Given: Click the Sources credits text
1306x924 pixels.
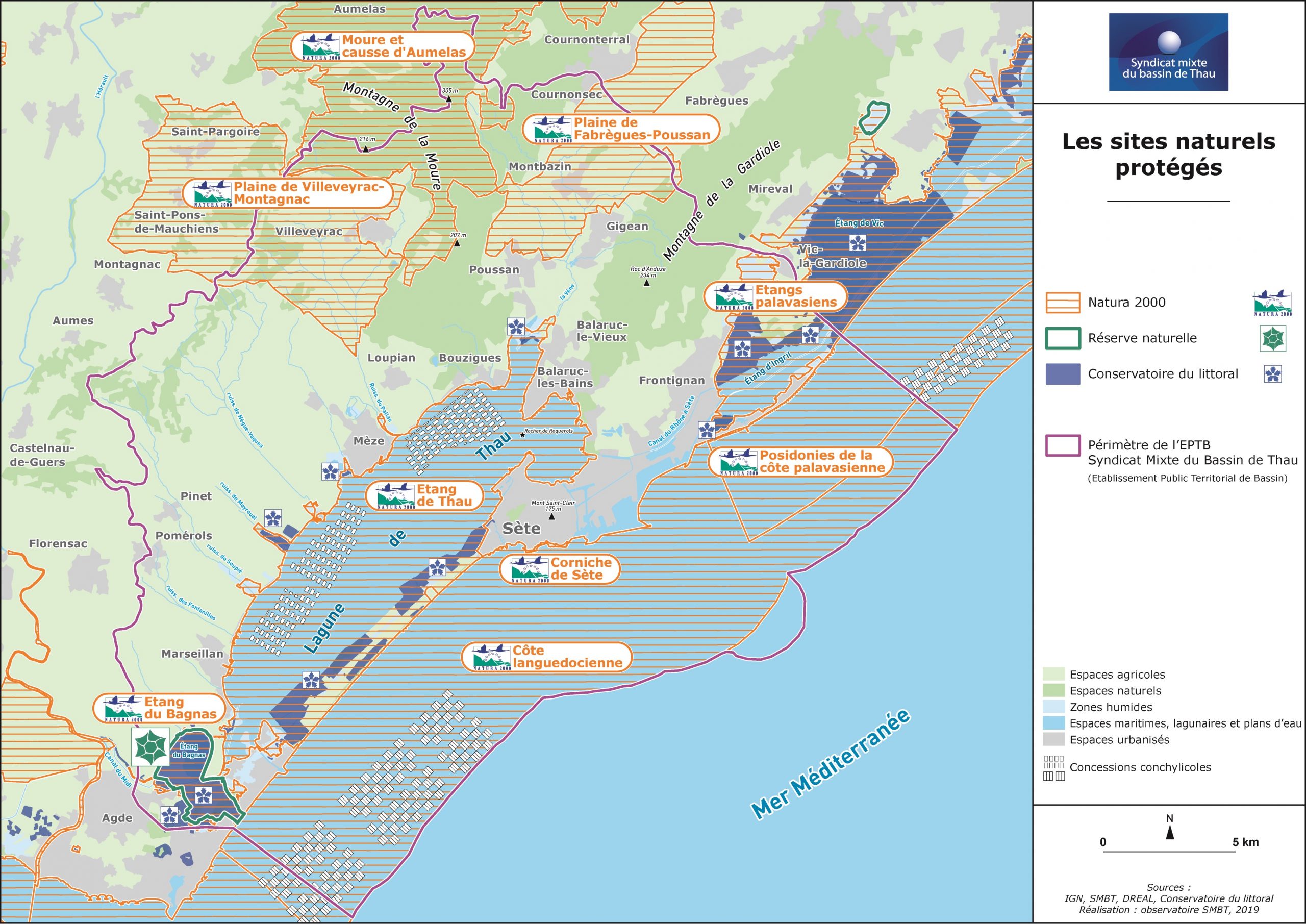Looking at the screenshot, I should tap(1169, 898).
